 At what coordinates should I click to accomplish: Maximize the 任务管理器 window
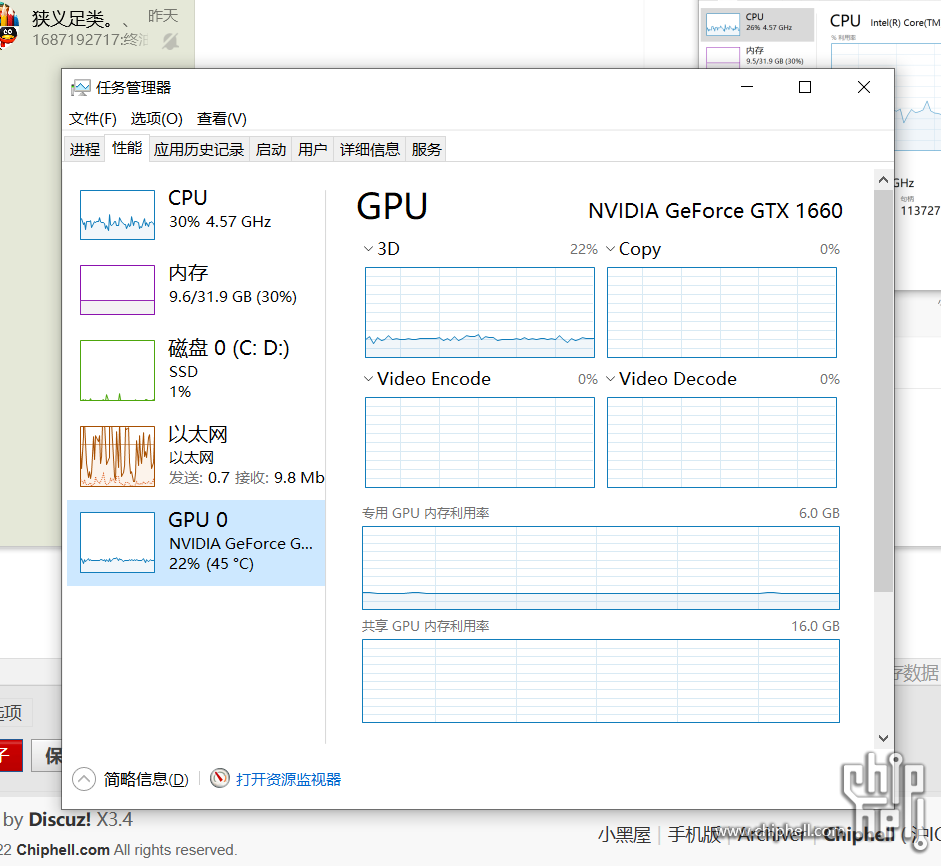805,87
